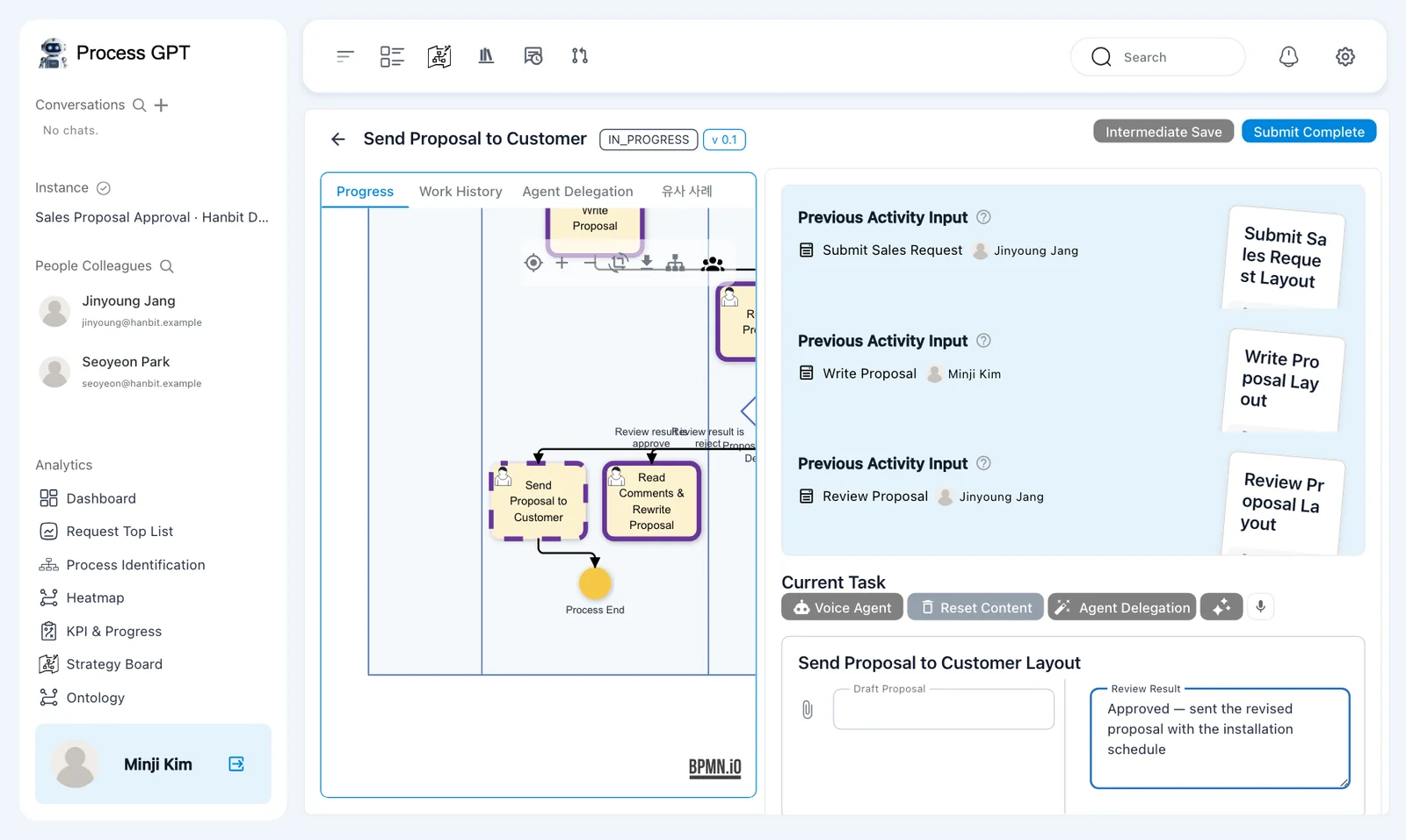Open the scheduled board toolbar icon

533,56
